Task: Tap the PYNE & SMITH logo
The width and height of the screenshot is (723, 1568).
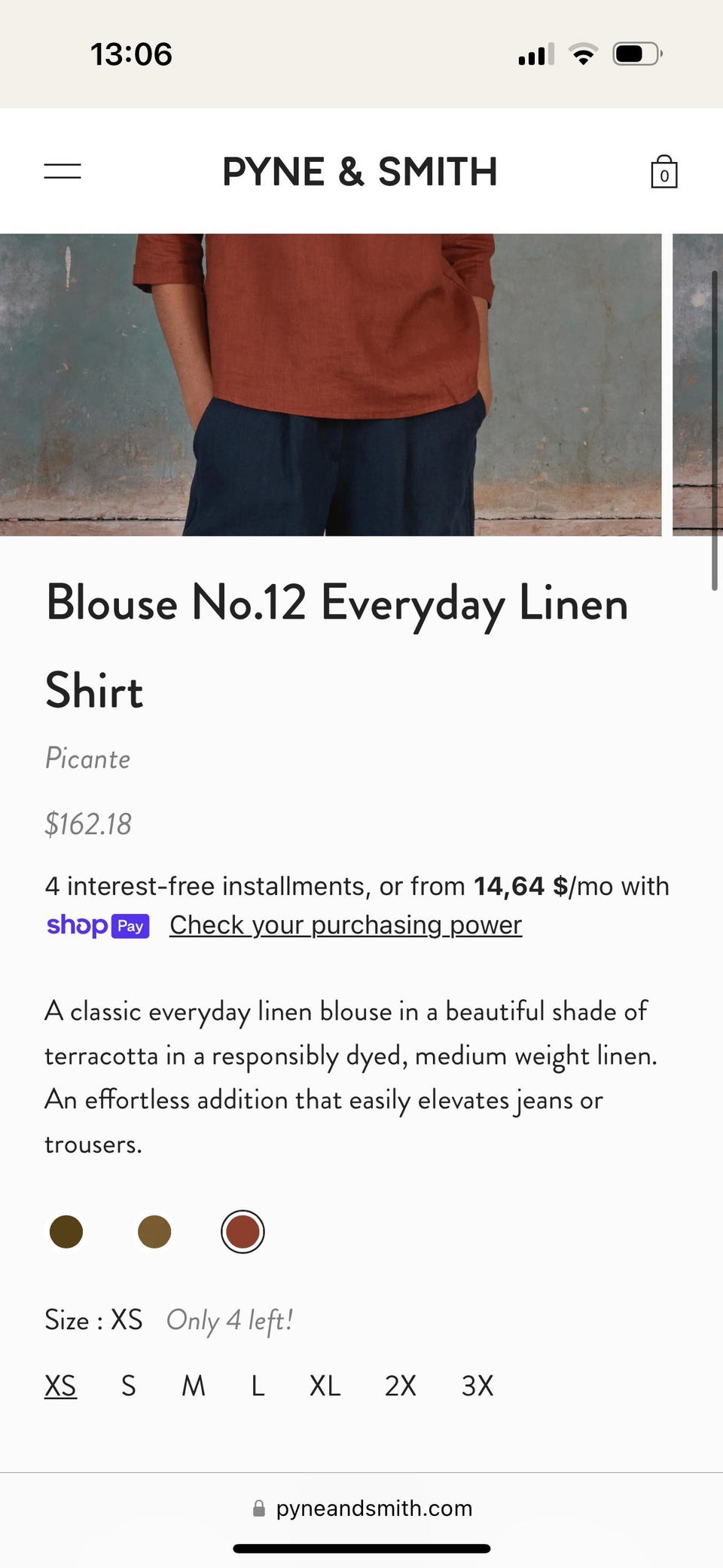Action: 360,172
